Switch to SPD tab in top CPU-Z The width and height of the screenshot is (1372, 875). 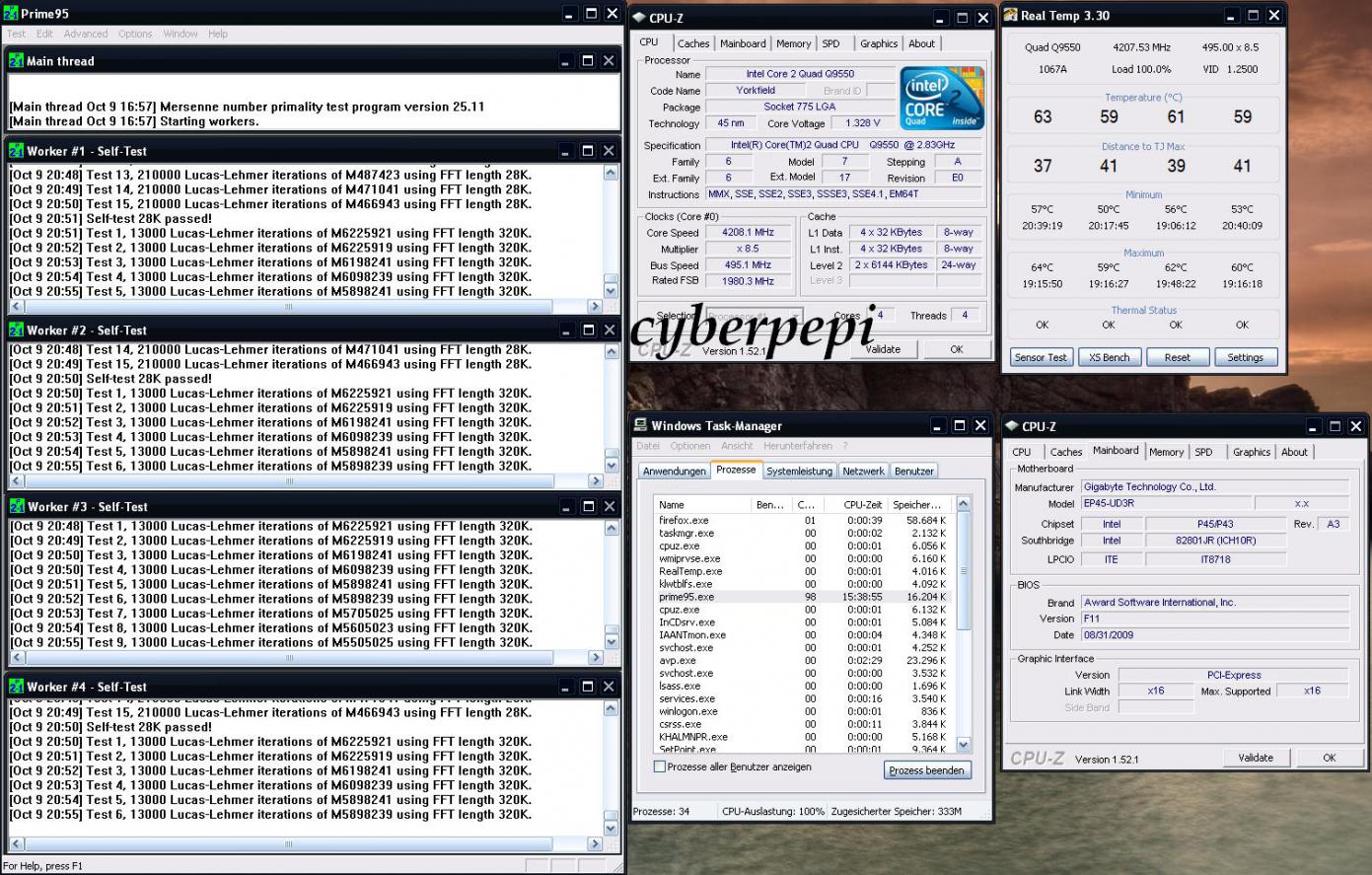click(831, 43)
